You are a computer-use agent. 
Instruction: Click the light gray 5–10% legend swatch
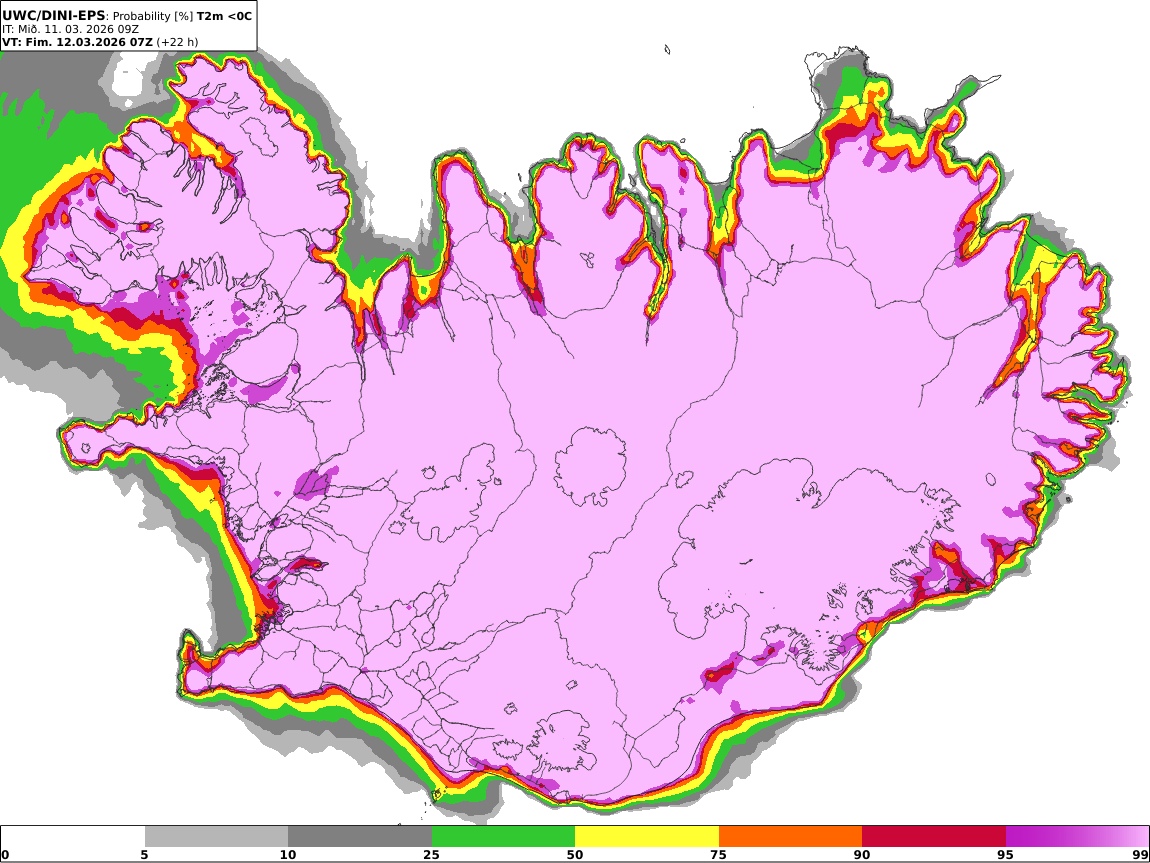tap(216, 837)
